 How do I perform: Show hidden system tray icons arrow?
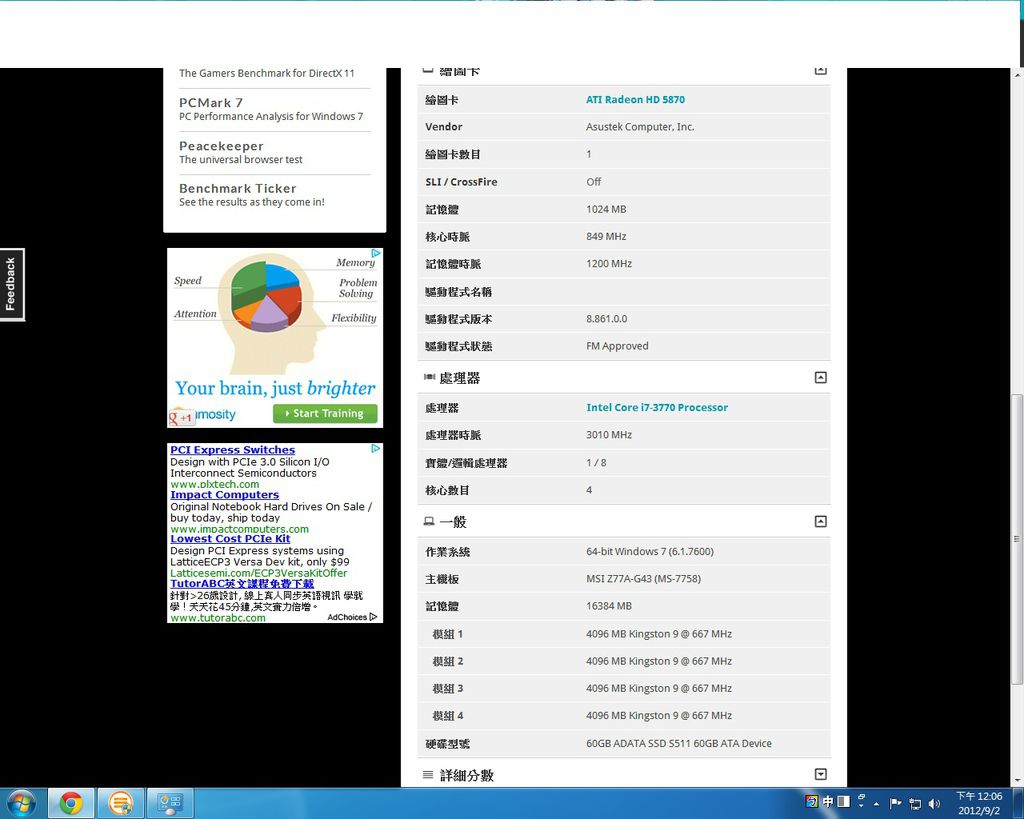[x=876, y=804]
